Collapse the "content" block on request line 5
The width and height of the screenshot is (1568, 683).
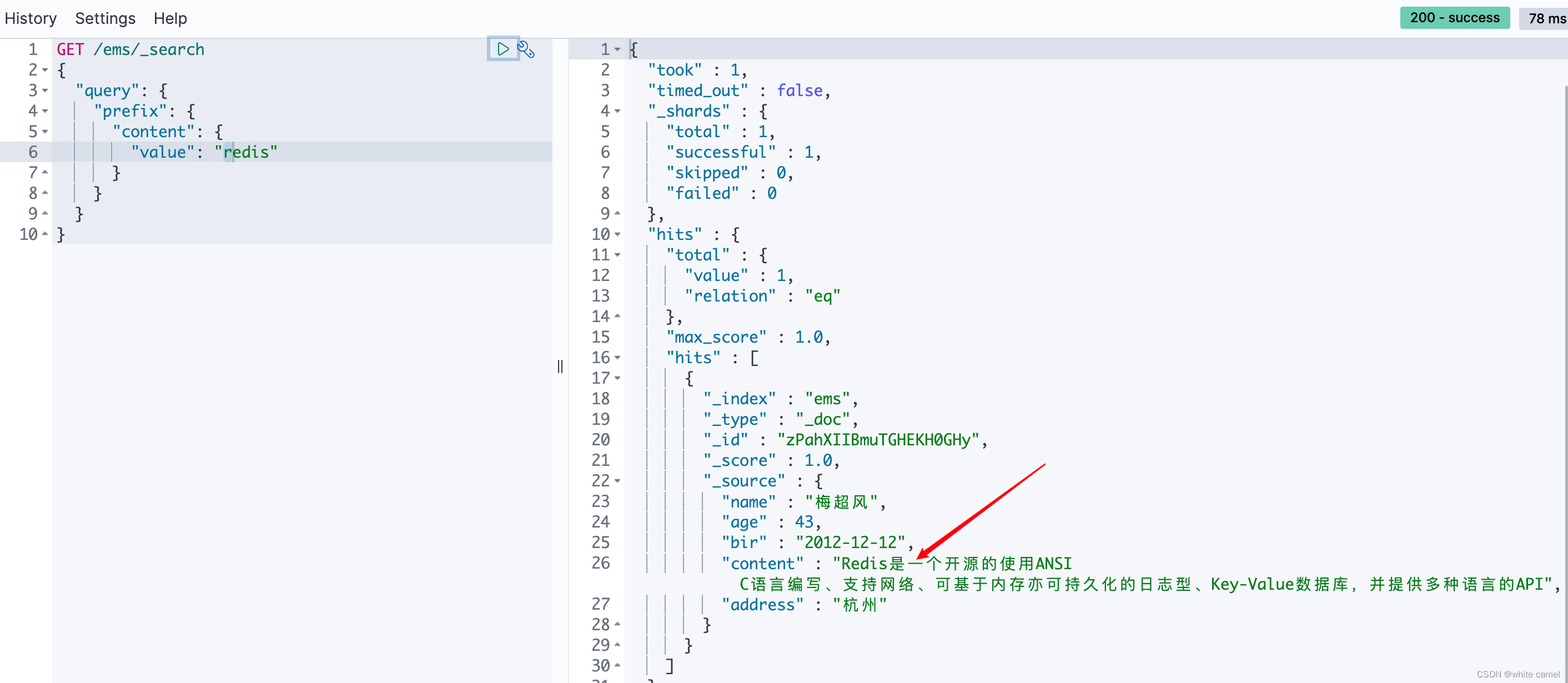[x=45, y=132]
